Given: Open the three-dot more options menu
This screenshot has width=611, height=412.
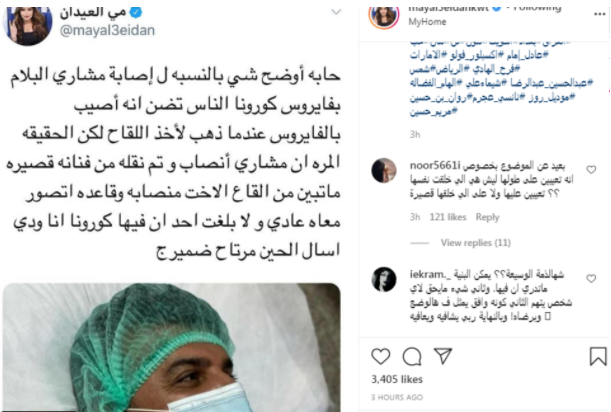Looking at the screenshot, I should pyautogui.click(x=599, y=14).
